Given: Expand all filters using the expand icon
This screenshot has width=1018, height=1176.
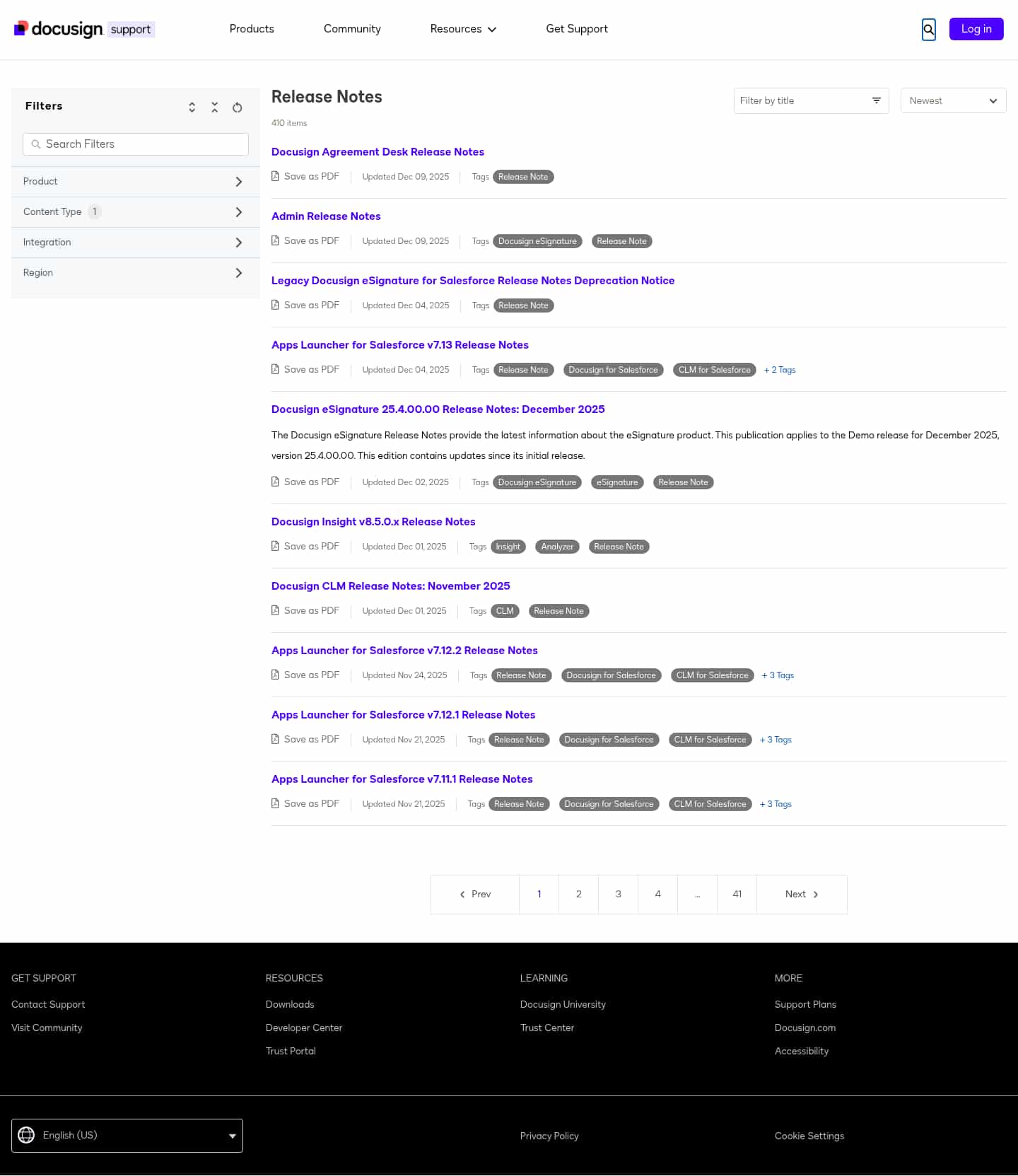Looking at the screenshot, I should (x=192, y=107).
